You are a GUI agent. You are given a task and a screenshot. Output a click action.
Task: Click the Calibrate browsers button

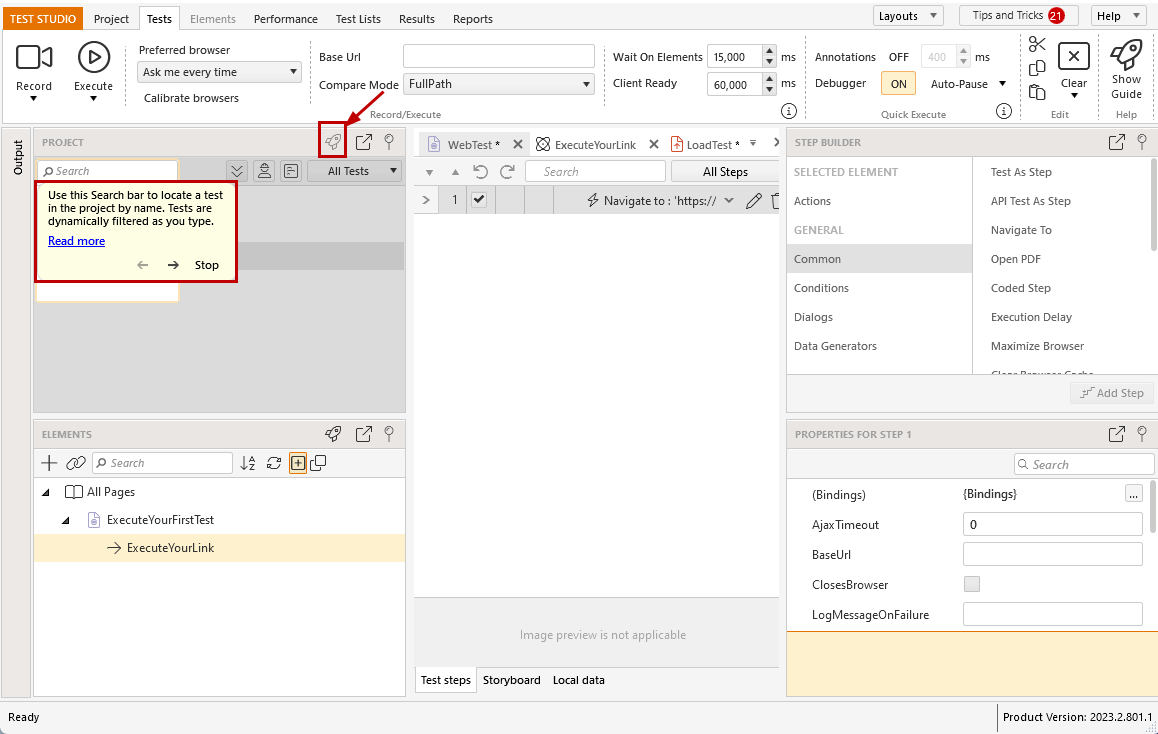coord(191,98)
